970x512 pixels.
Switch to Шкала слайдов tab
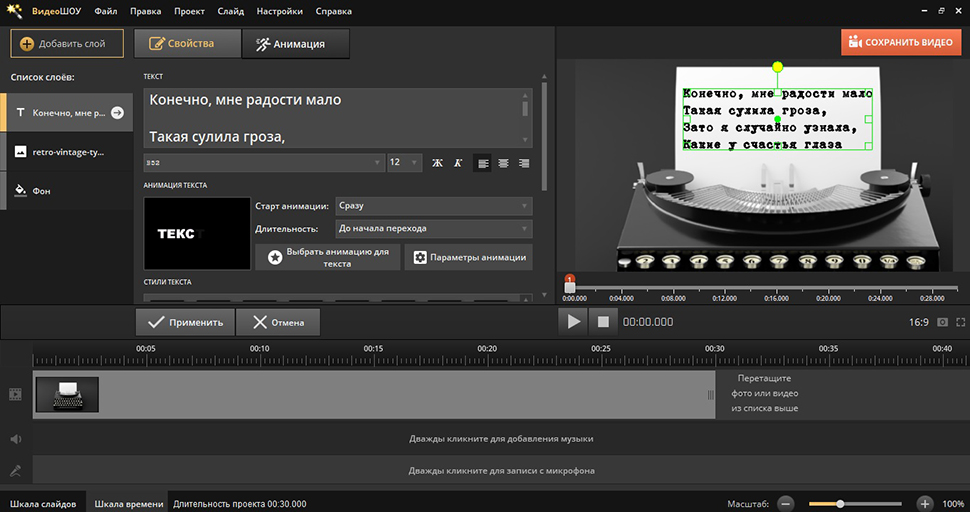pos(43,504)
